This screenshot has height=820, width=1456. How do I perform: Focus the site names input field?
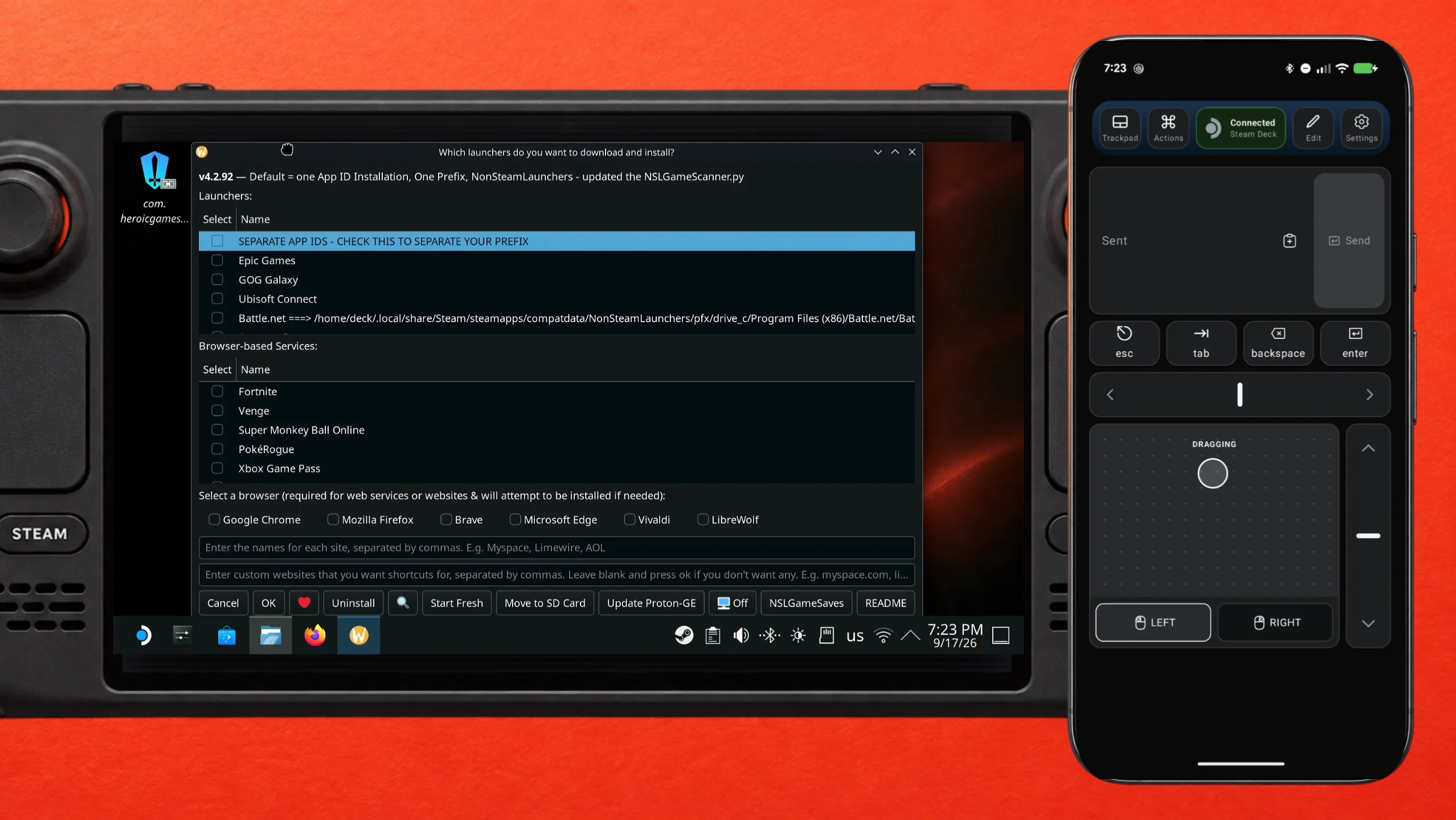pos(557,547)
